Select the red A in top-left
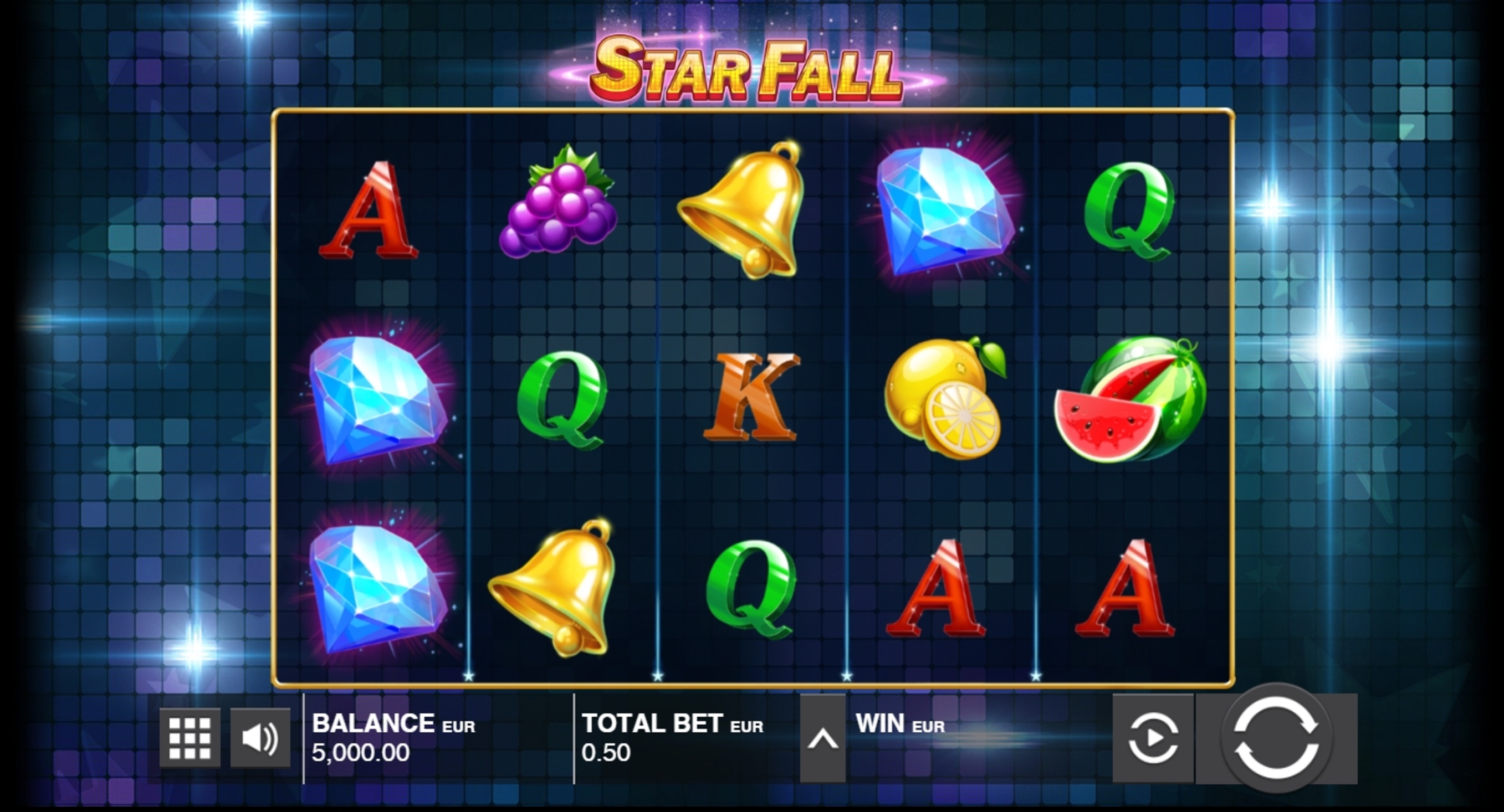Viewport: 1504px width, 812px height. point(368,210)
